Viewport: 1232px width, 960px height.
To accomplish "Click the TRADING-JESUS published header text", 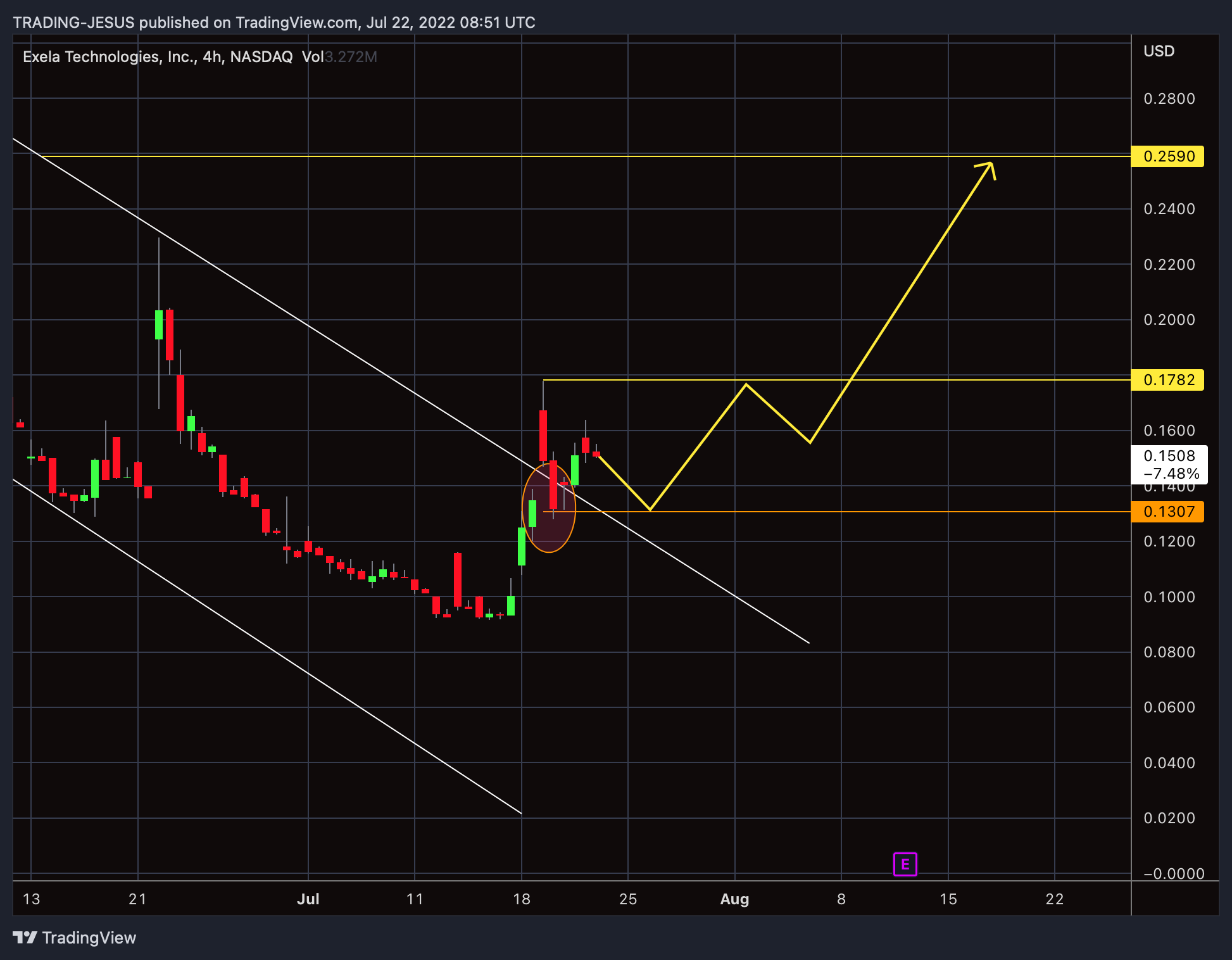I will click(274, 23).
